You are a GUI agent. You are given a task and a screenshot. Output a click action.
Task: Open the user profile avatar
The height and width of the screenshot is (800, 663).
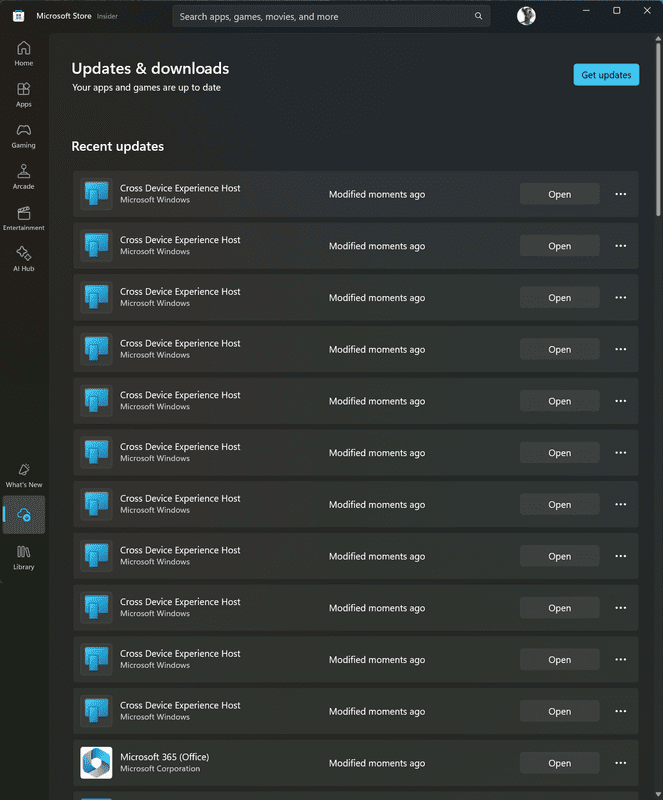[x=526, y=16]
